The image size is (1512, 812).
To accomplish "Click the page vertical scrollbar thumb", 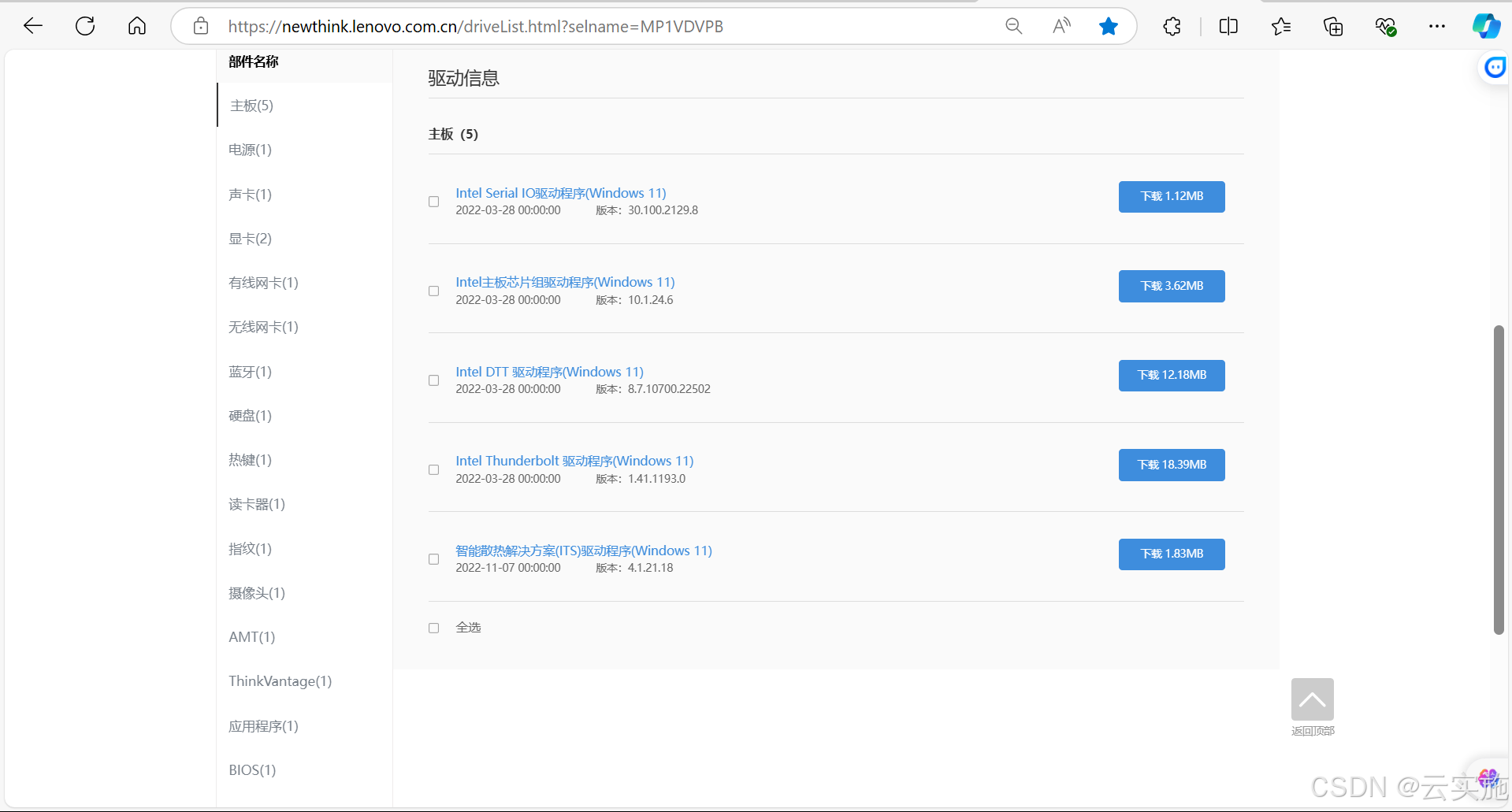I will [1499, 480].
